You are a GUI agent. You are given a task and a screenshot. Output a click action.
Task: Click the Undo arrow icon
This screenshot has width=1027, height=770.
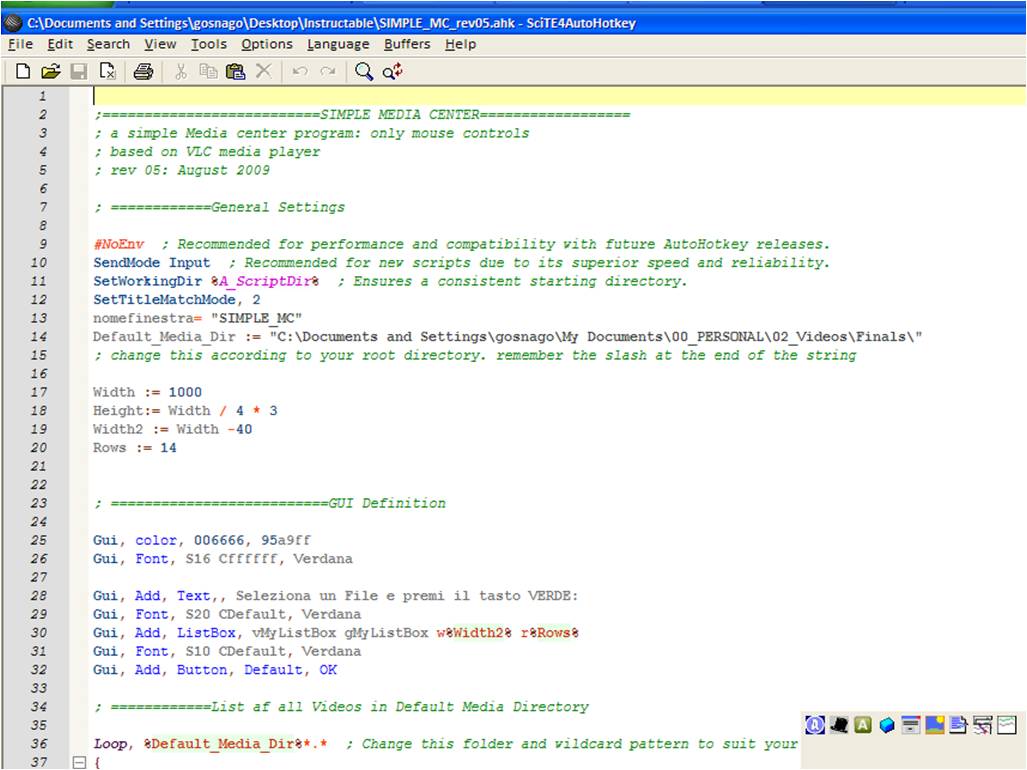300,71
